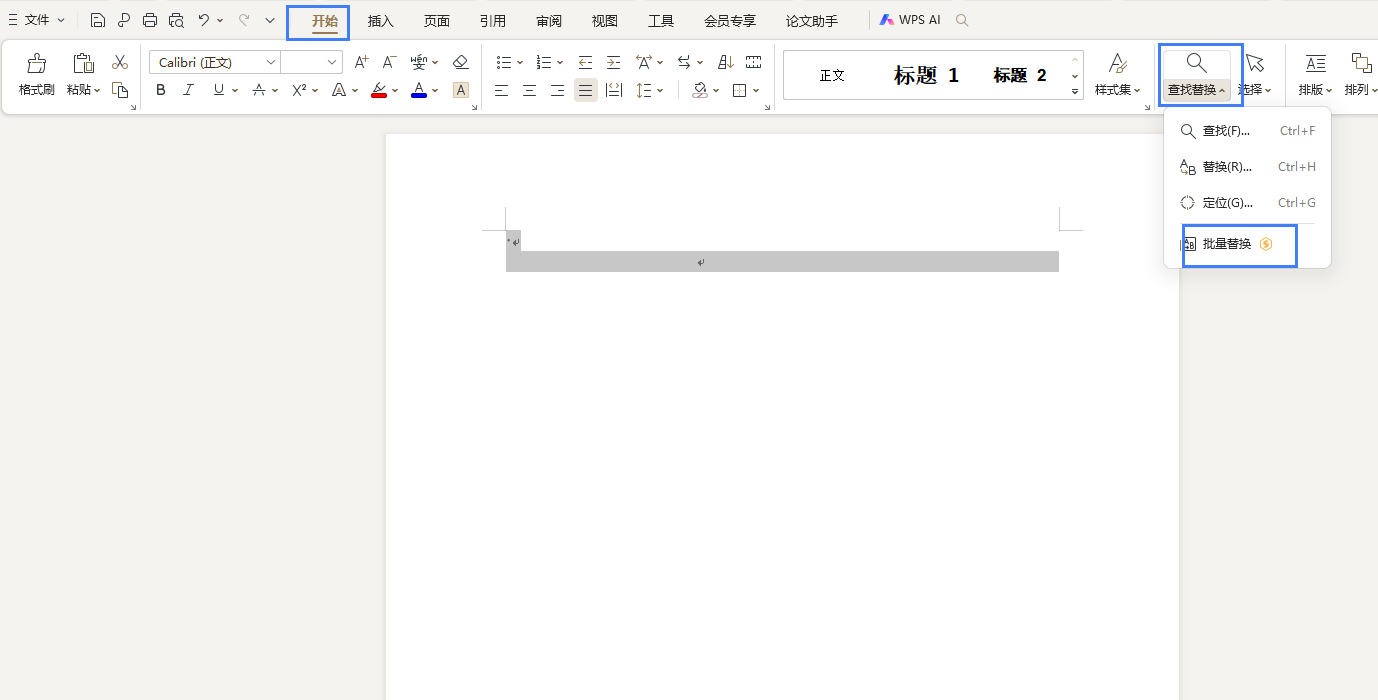Save the document using the save icon
The width and height of the screenshot is (1378, 700).
click(x=98, y=20)
